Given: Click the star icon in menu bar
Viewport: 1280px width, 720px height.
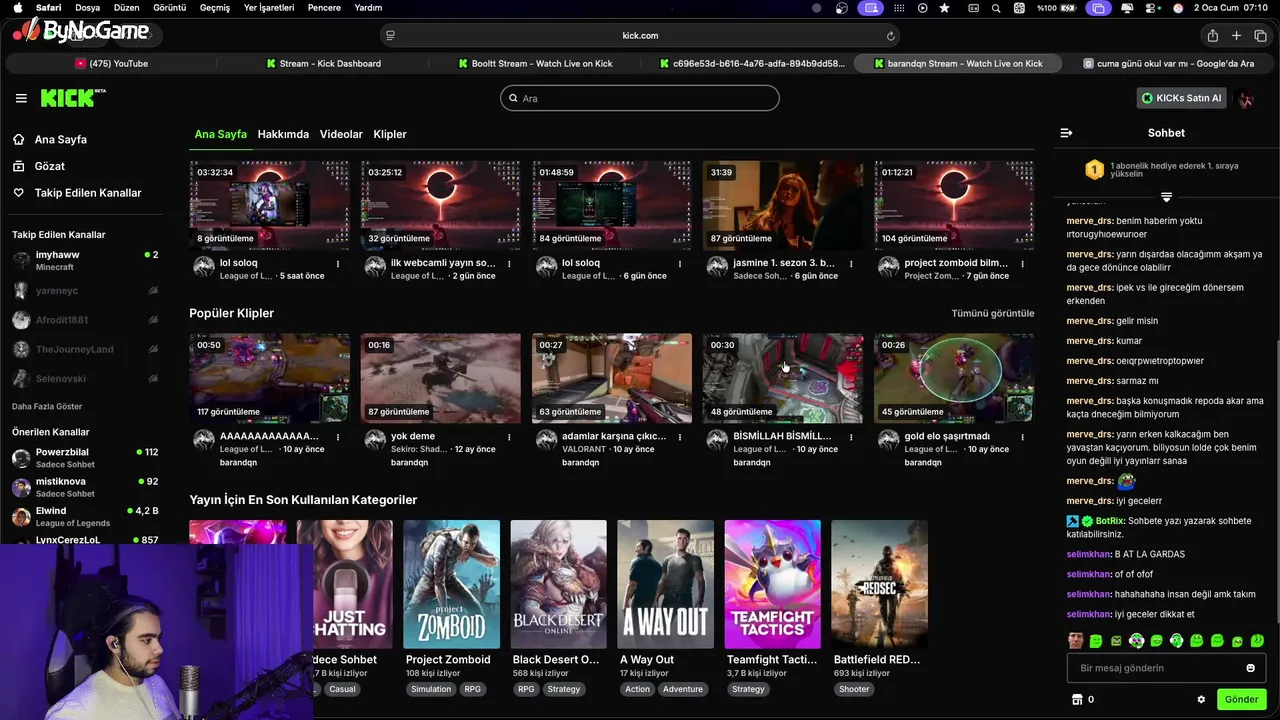Looking at the screenshot, I should pos(945,8).
